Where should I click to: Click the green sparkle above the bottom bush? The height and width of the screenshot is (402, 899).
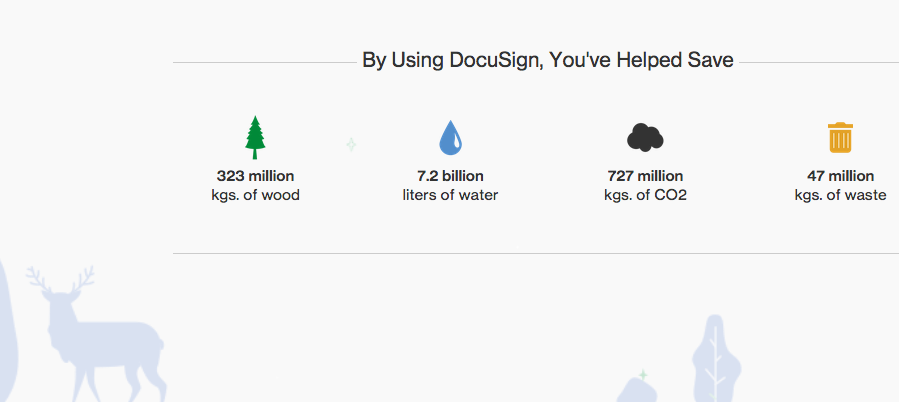tap(643, 375)
